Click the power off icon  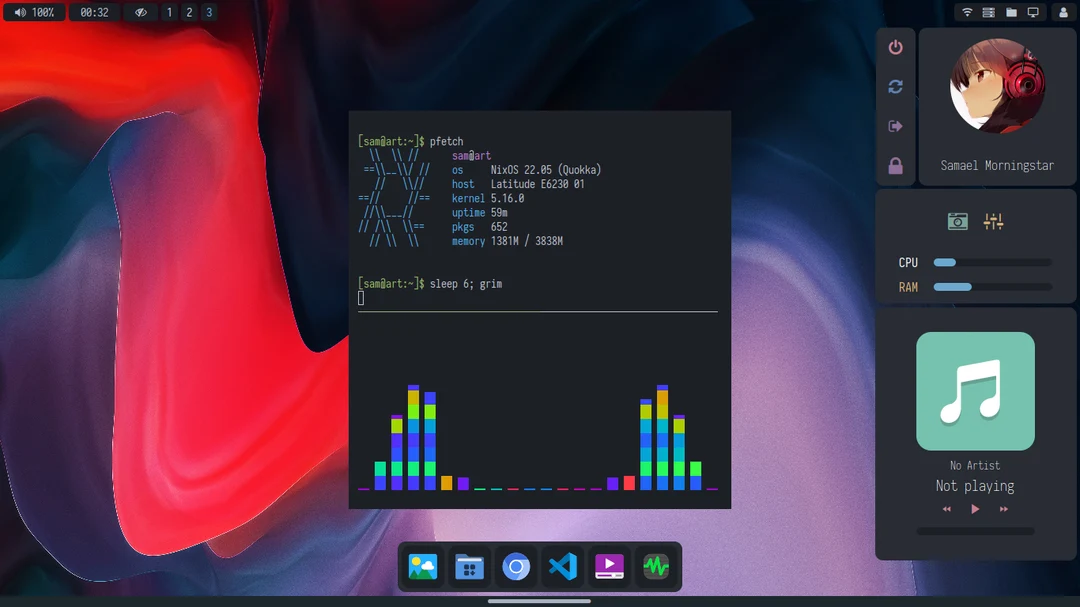point(895,47)
